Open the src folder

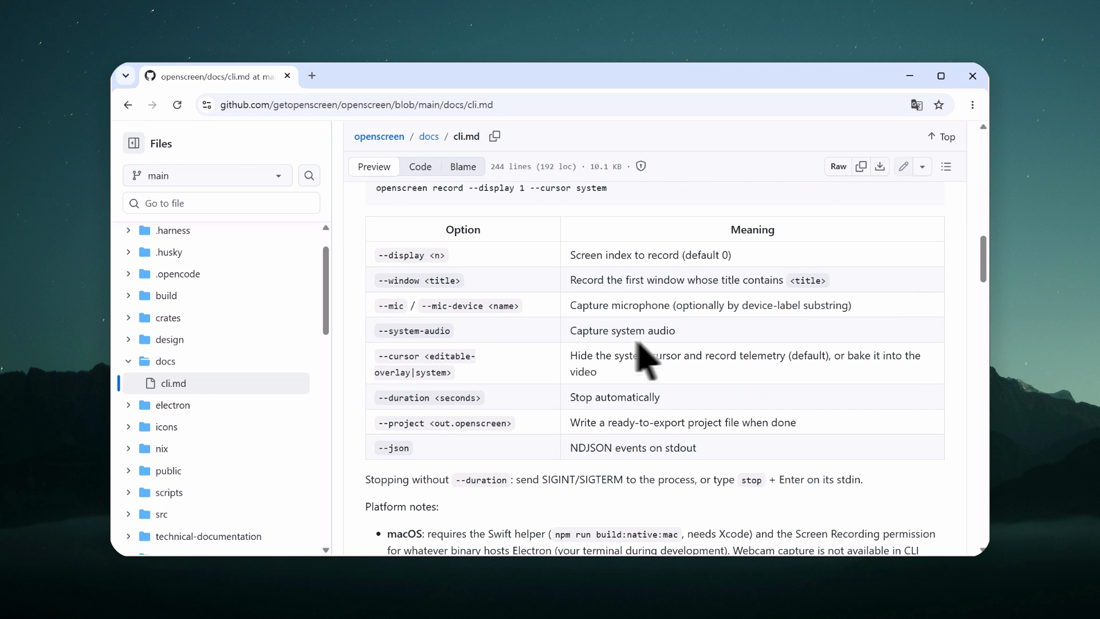coord(161,514)
